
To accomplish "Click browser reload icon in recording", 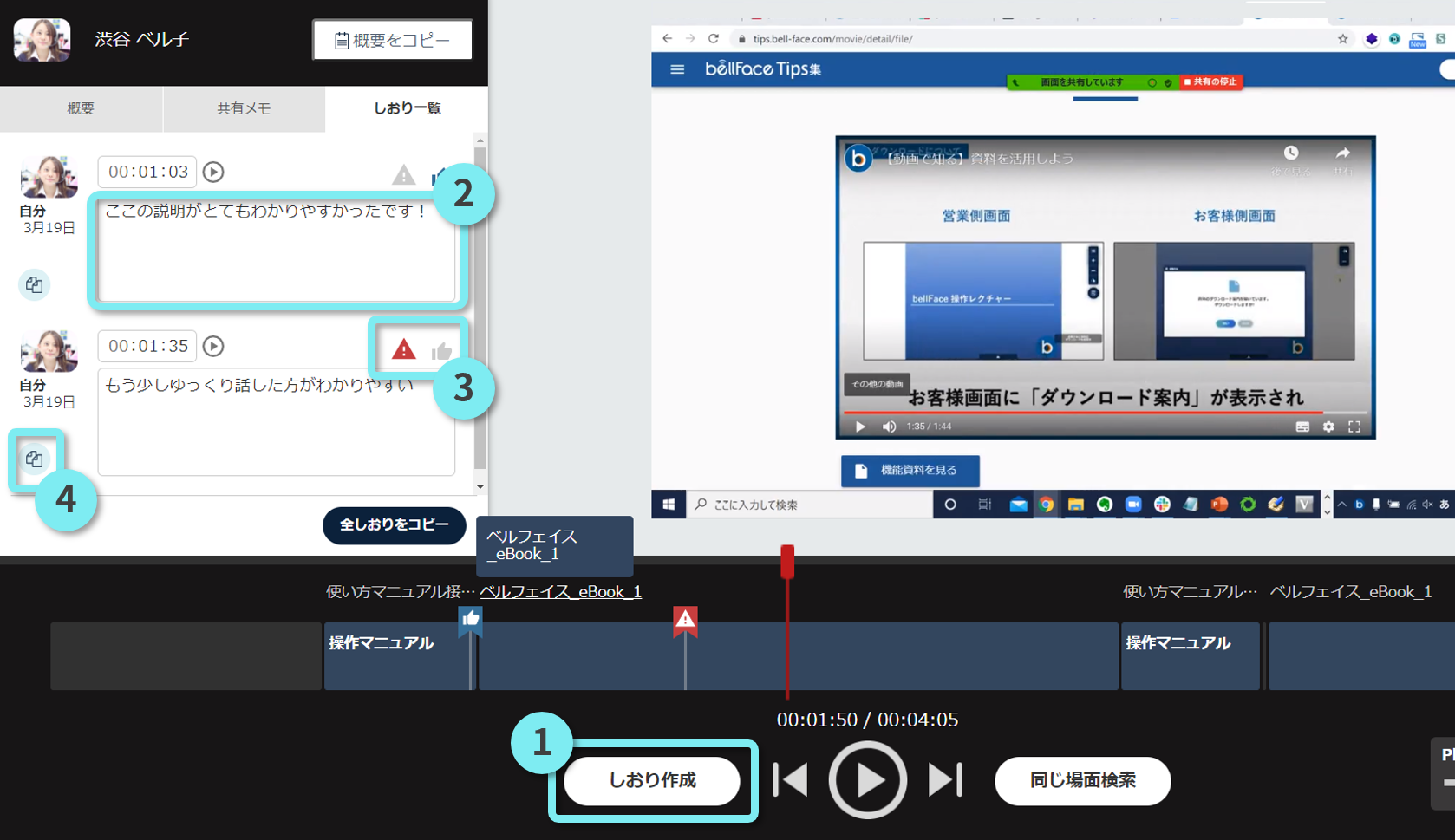I will pyautogui.click(x=714, y=39).
